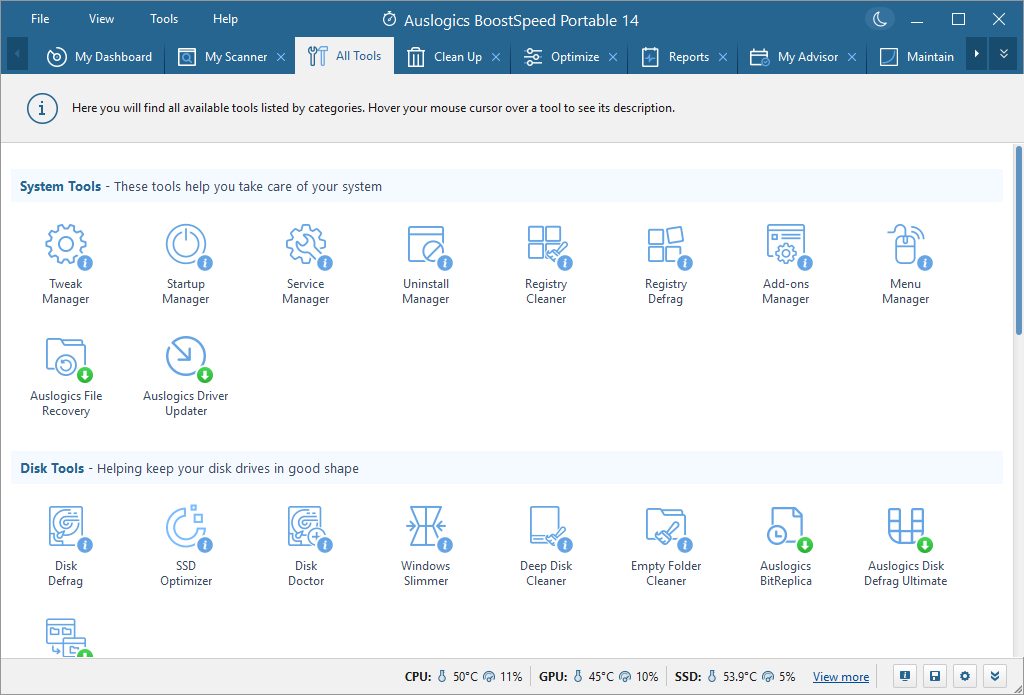Click the View more link

click(x=840, y=677)
